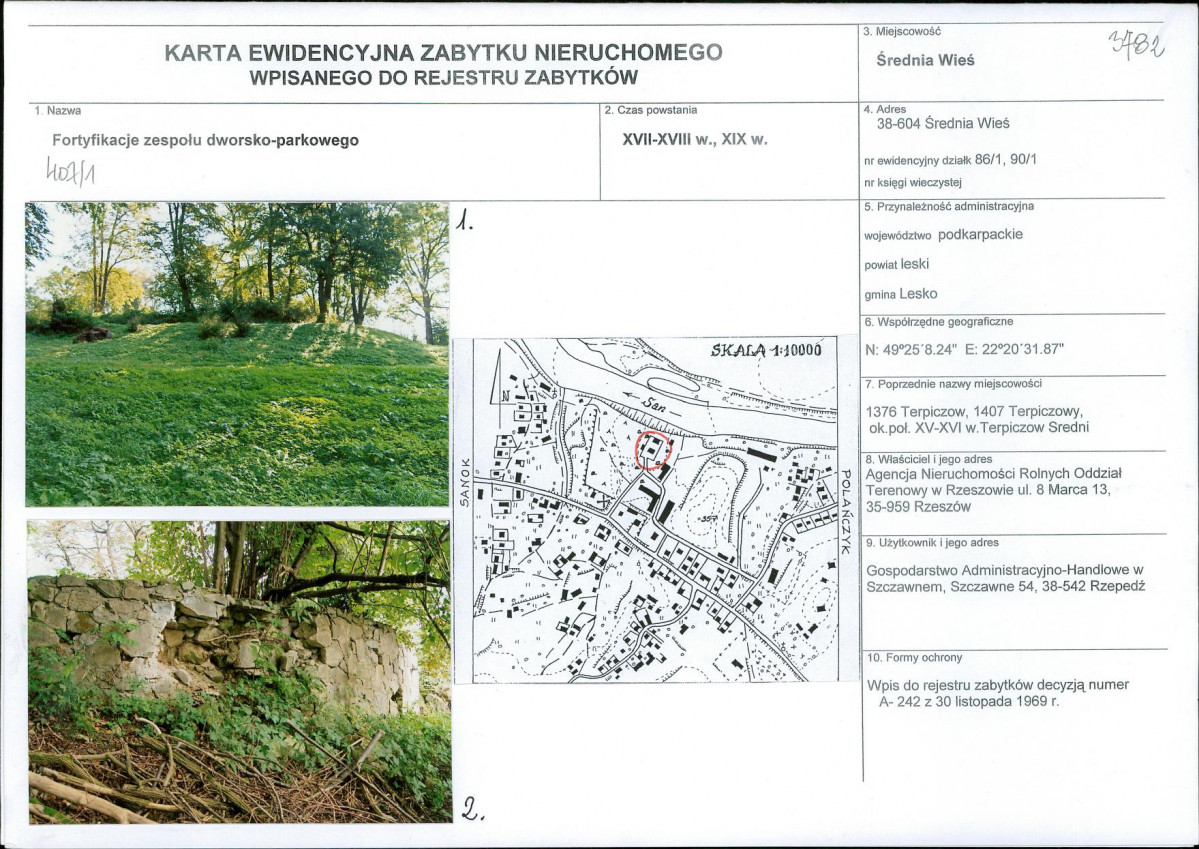1199x849 pixels.
Task: Click the map scale label 'SKALA 1:10000'
Action: pos(766,350)
